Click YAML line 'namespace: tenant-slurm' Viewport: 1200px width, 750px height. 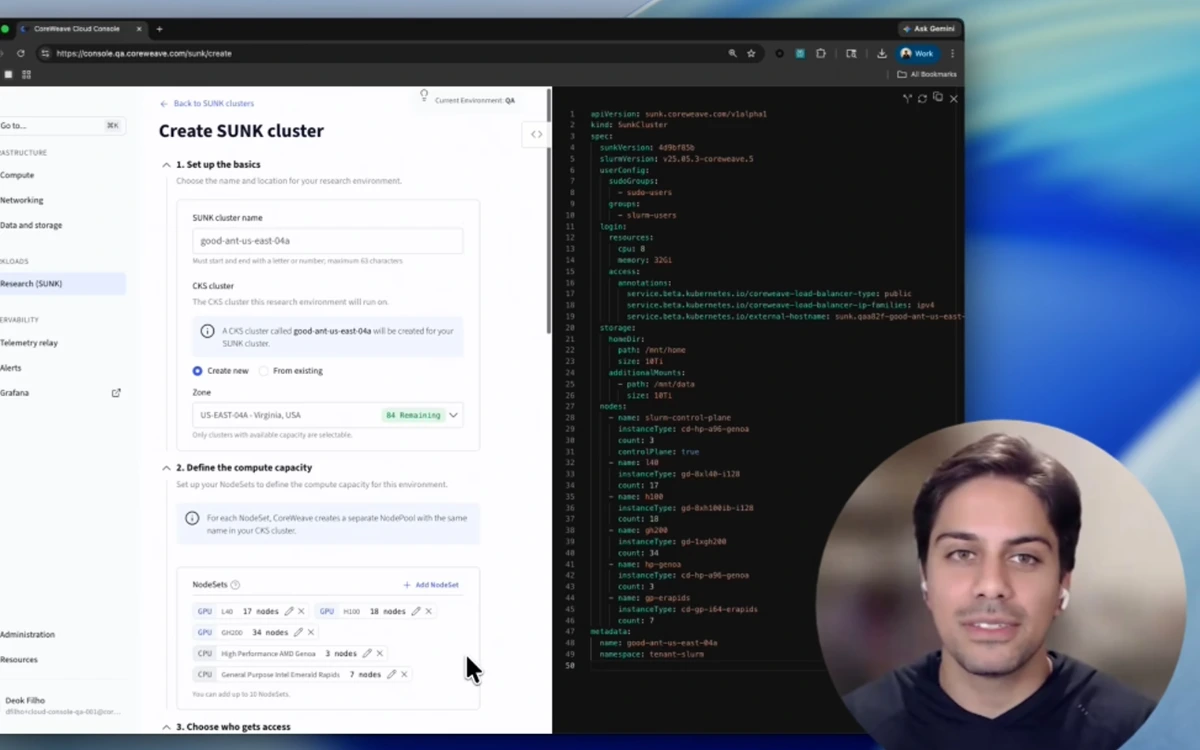[x=652, y=654]
